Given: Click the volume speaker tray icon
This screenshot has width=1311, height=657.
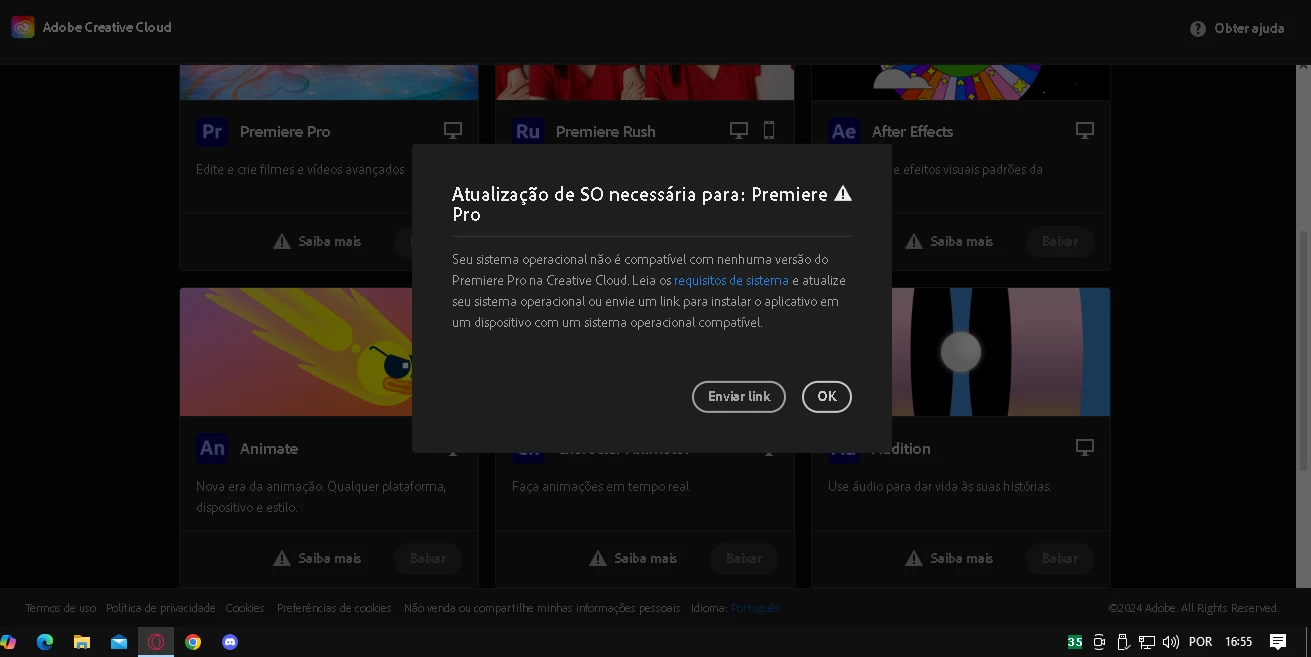Looking at the screenshot, I should [x=1171, y=642].
